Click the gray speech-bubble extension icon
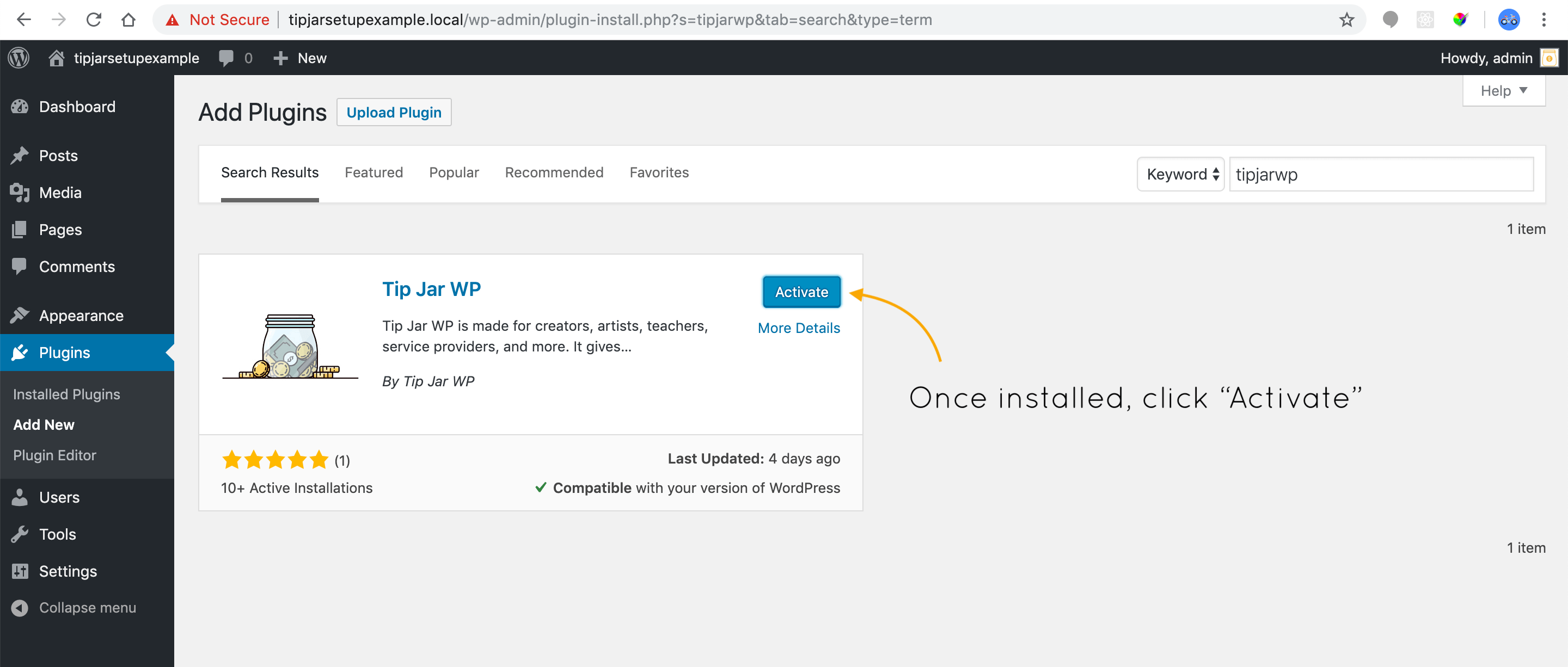This screenshot has width=1568, height=667. click(1391, 20)
